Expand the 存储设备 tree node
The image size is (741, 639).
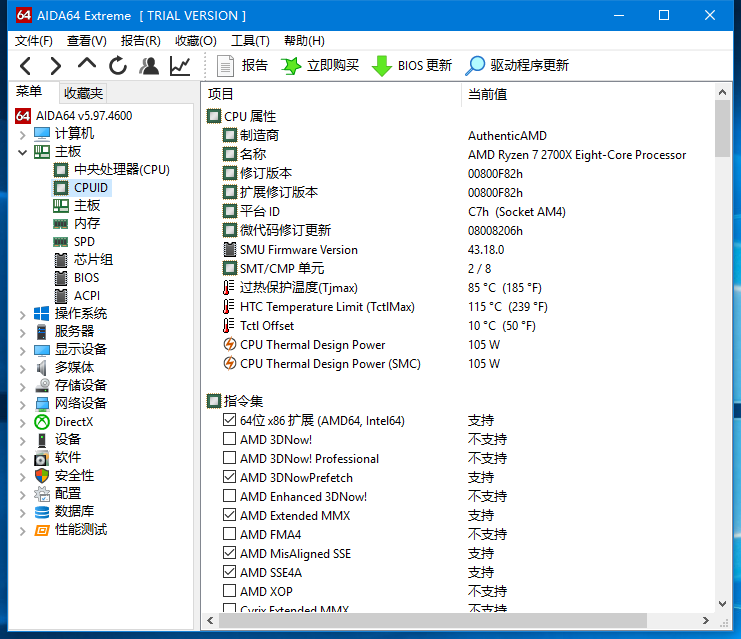pos(22,386)
